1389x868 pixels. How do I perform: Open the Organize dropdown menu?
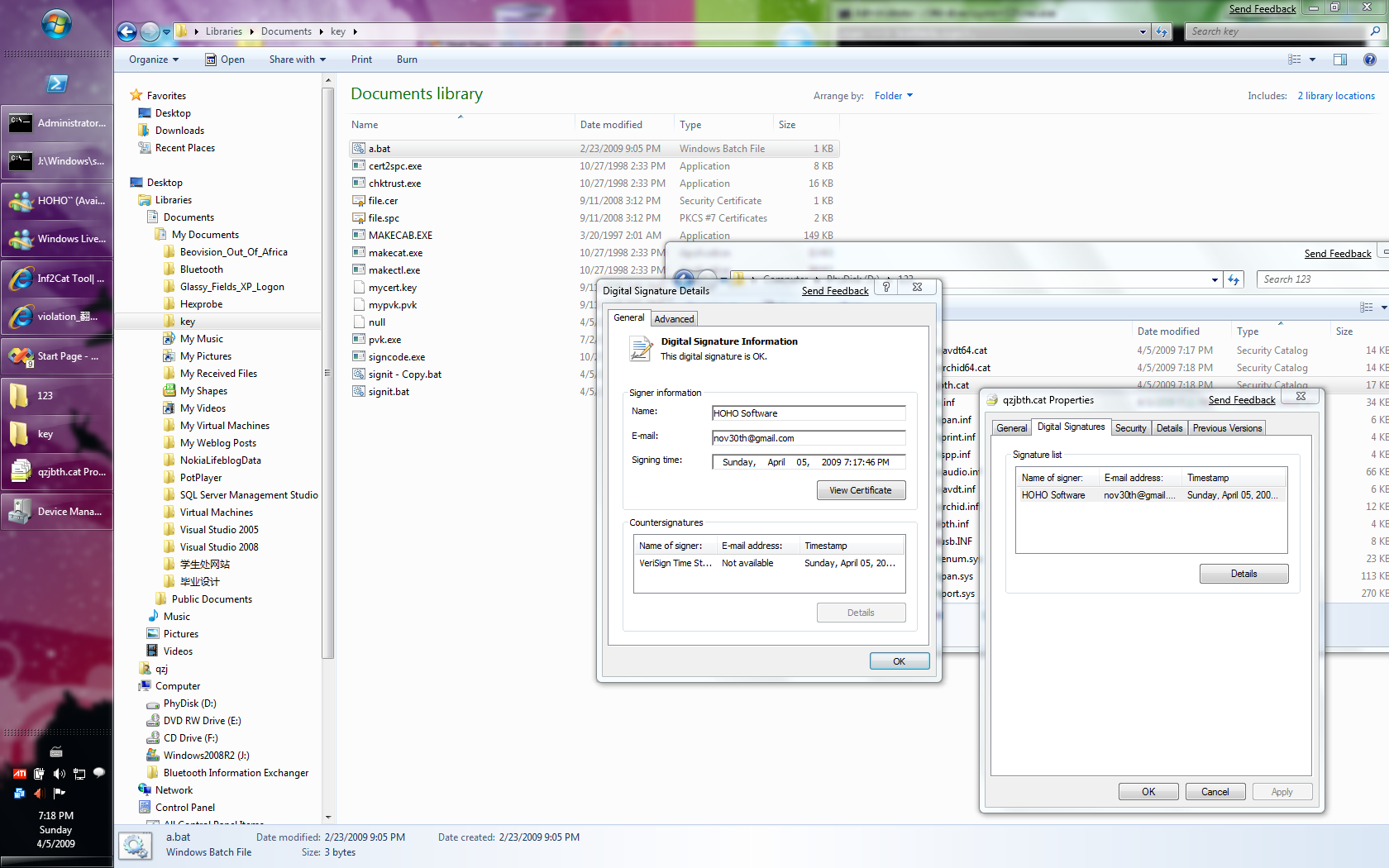pos(154,60)
